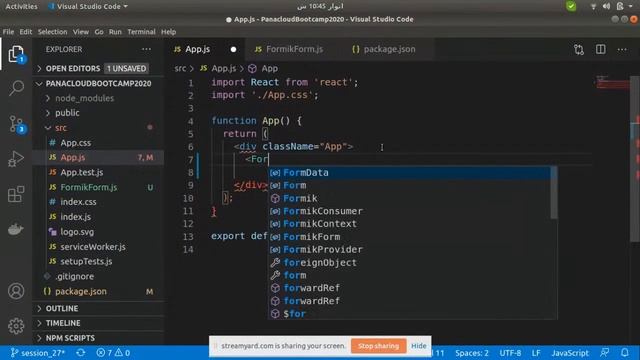The height and width of the screenshot is (360, 640).
Task: Open the Accounts menu icon
Action: click(16, 291)
